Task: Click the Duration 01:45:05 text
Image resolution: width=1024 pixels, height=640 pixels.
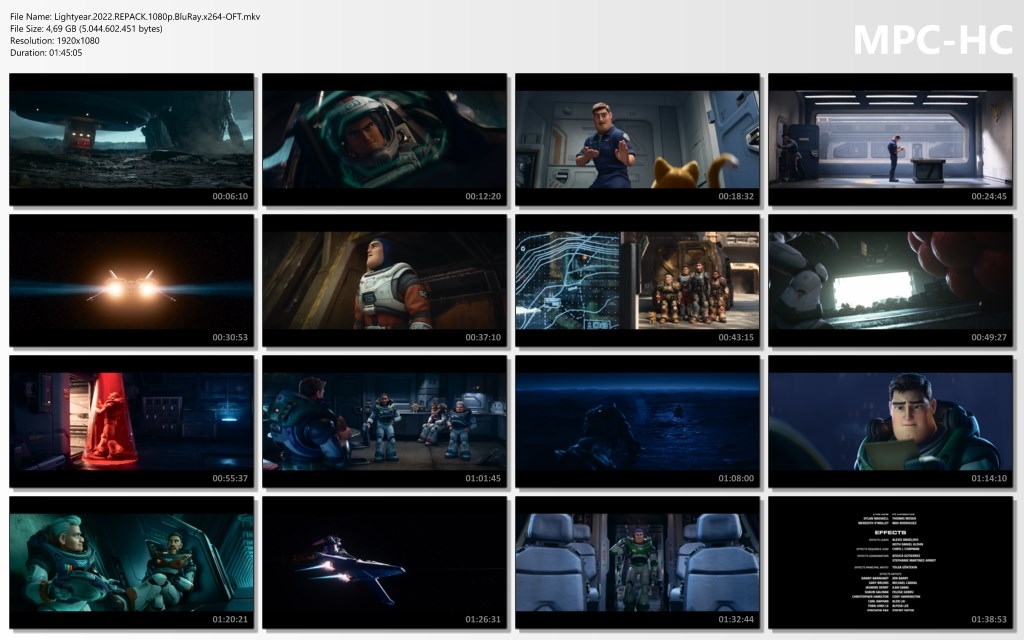Action: click(46, 53)
